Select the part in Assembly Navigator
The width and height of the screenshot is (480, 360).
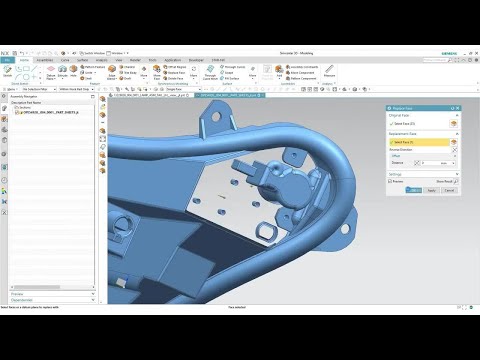(50, 113)
